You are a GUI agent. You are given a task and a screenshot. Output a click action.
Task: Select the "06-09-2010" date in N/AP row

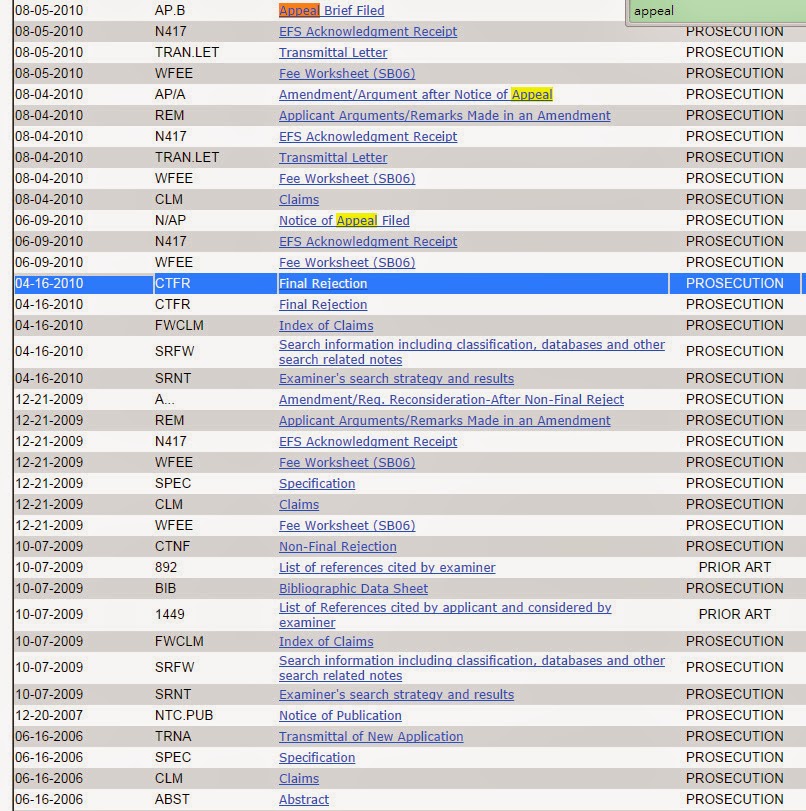tap(49, 220)
